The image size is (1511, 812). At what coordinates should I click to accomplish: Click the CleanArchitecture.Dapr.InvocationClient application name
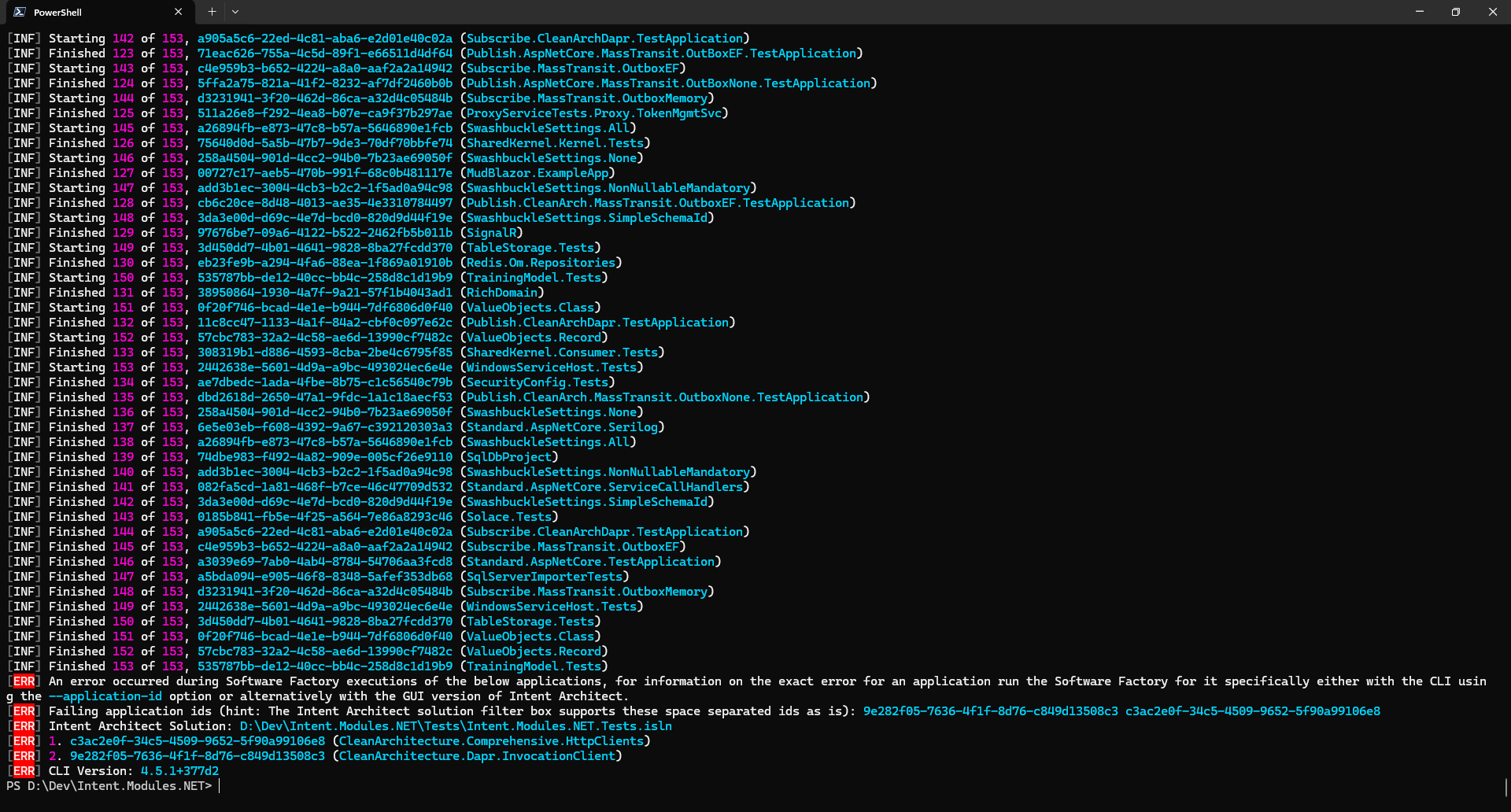(x=477, y=756)
